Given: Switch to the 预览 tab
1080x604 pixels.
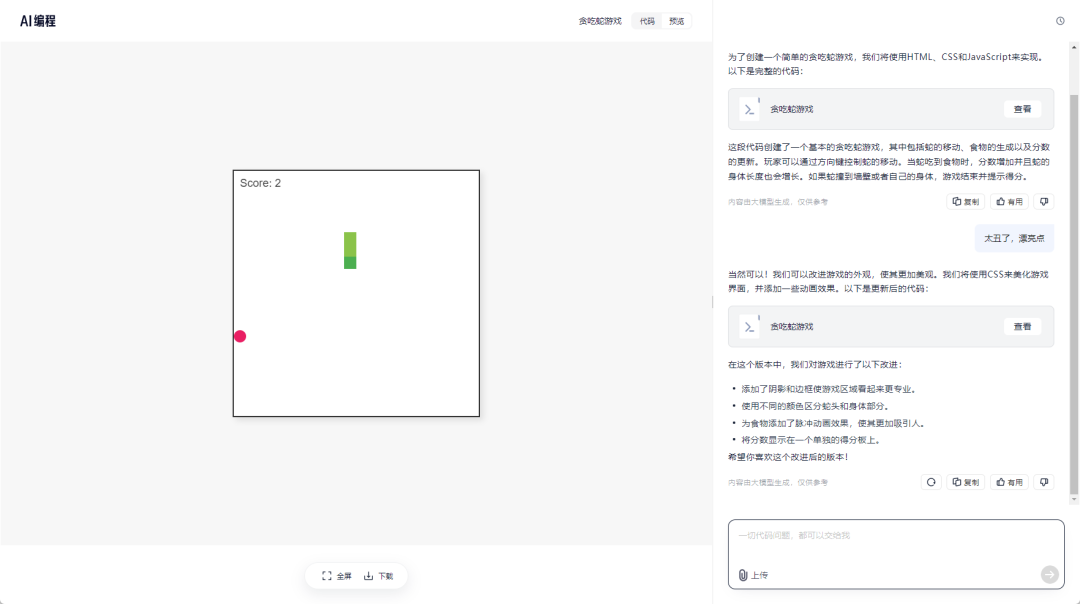Looking at the screenshot, I should point(676,21).
